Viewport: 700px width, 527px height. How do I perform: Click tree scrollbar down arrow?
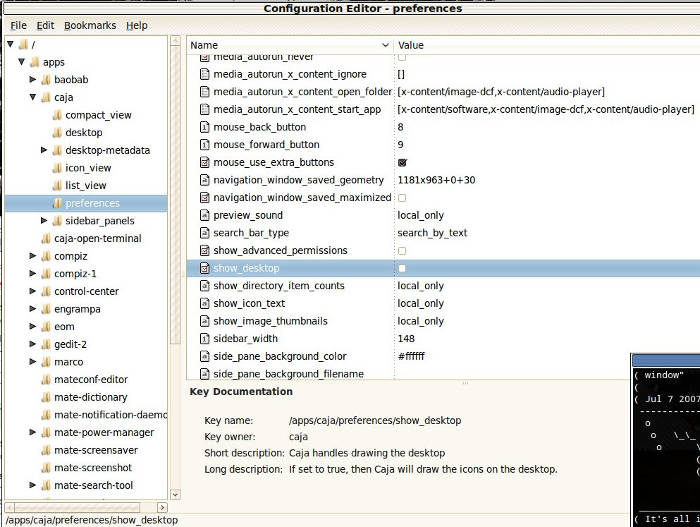pos(175,494)
